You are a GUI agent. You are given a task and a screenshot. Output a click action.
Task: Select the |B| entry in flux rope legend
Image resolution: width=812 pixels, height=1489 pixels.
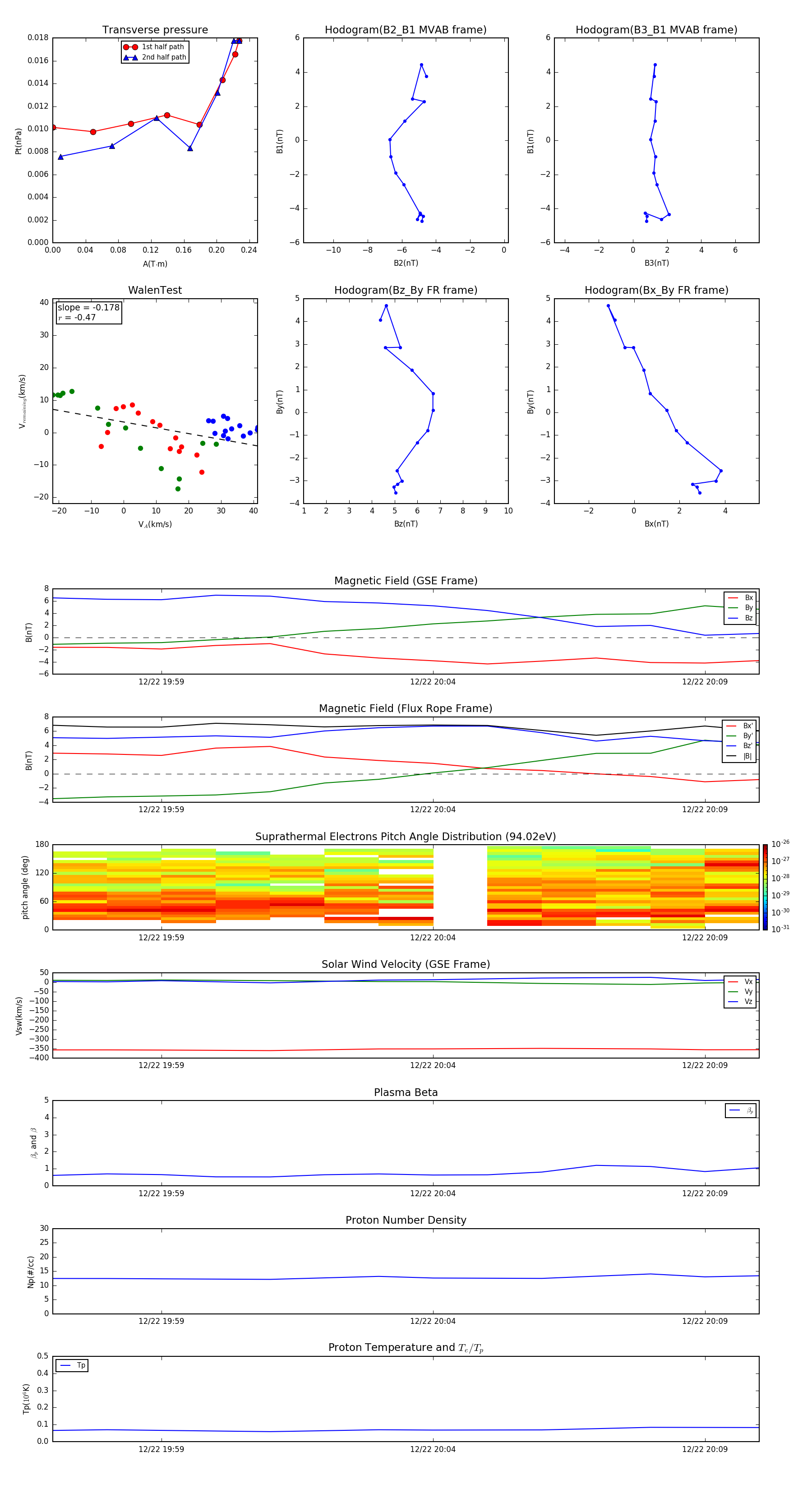[740, 756]
